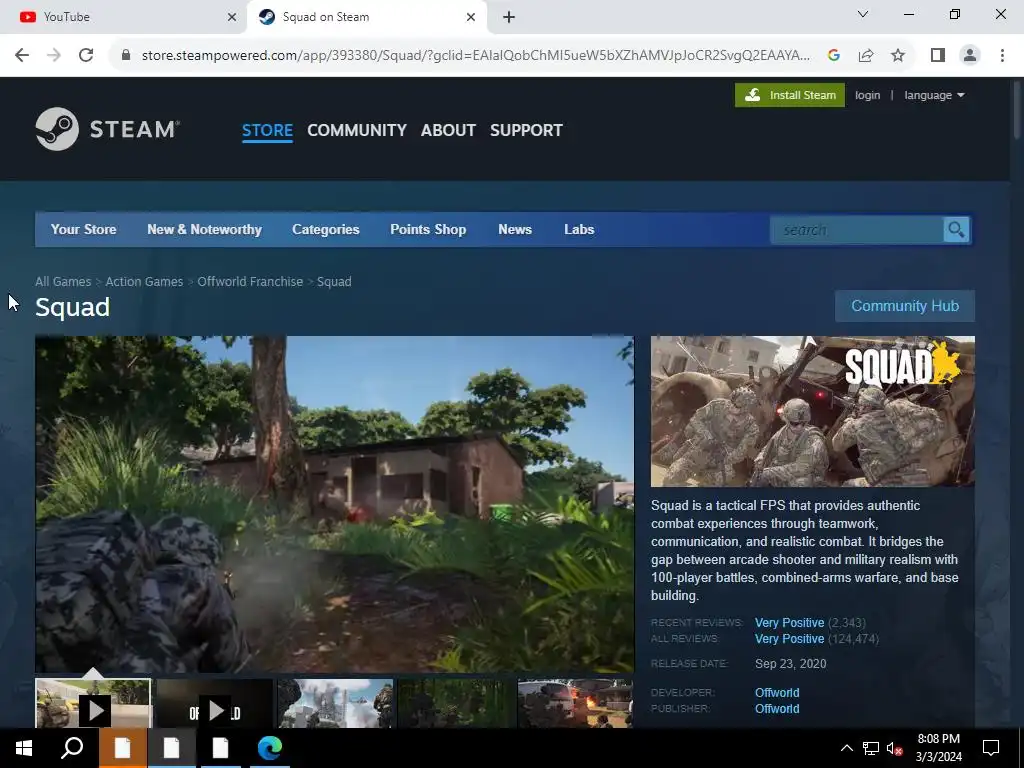Open the Chrome three-dot menu
This screenshot has height=768, width=1024.
[1002, 56]
